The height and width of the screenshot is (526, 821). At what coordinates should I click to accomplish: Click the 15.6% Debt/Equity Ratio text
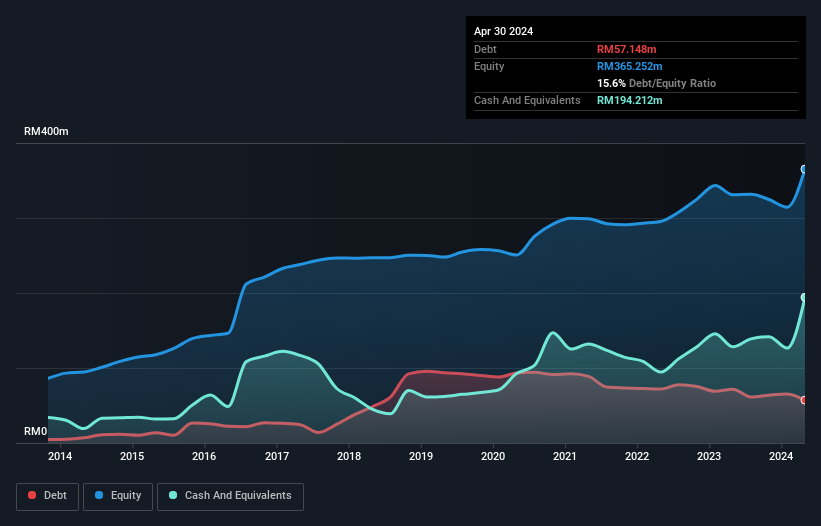click(657, 83)
